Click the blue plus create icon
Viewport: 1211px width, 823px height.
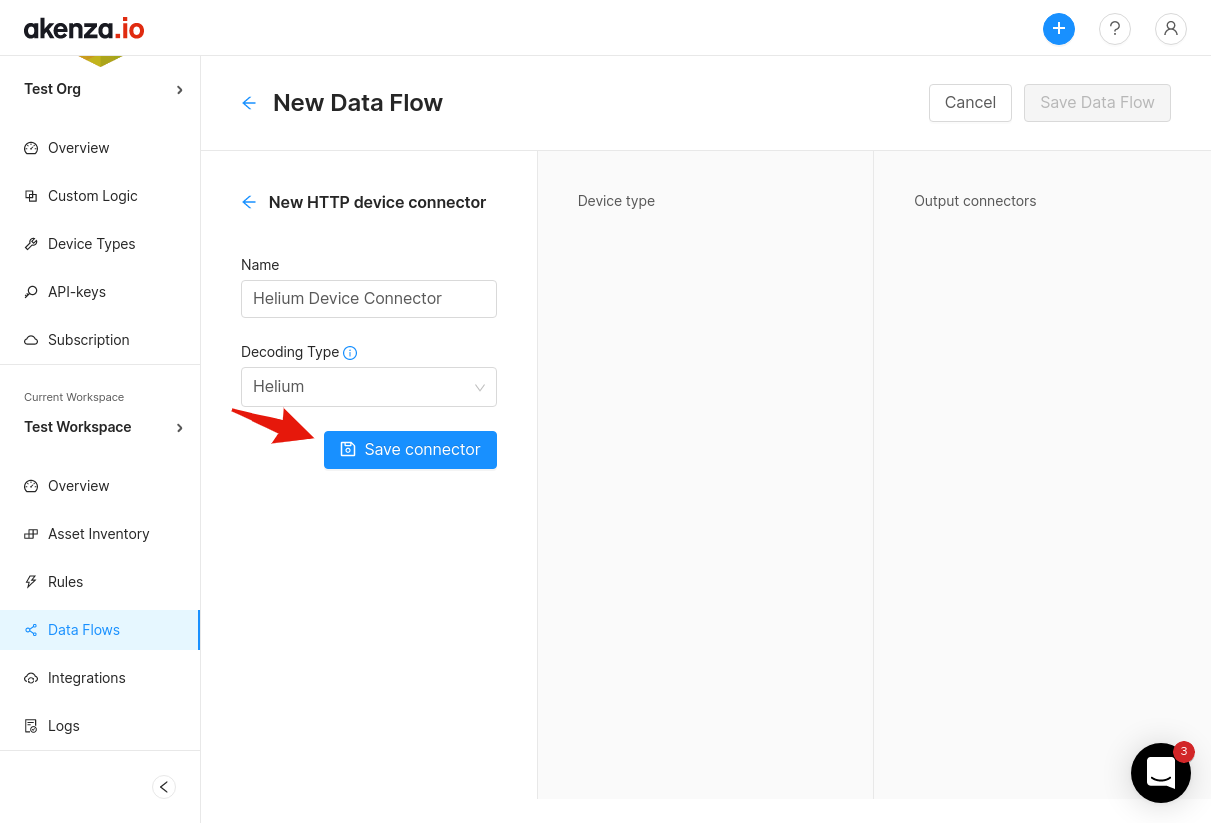1058,29
